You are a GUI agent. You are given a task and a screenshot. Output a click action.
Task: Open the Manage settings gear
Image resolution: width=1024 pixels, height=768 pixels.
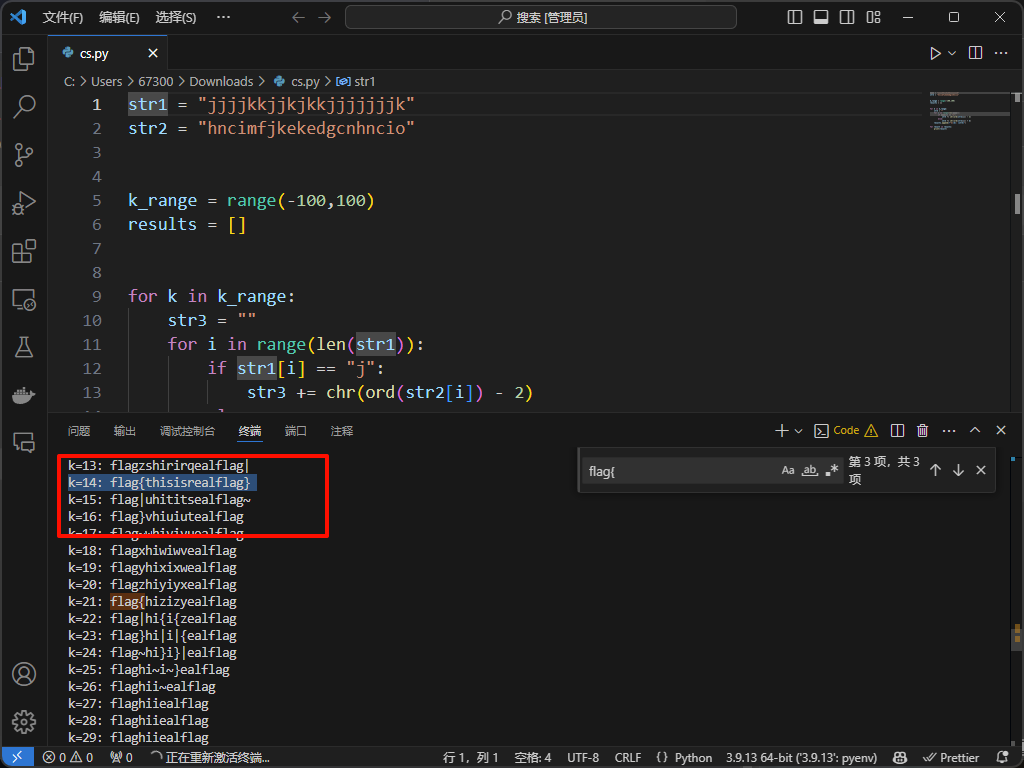pos(24,721)
